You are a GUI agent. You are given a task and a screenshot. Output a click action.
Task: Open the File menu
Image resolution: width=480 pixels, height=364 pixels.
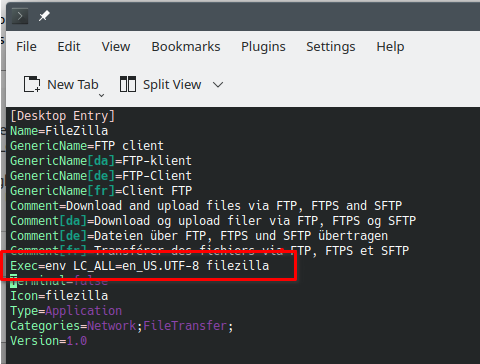[x=26, y=47]
